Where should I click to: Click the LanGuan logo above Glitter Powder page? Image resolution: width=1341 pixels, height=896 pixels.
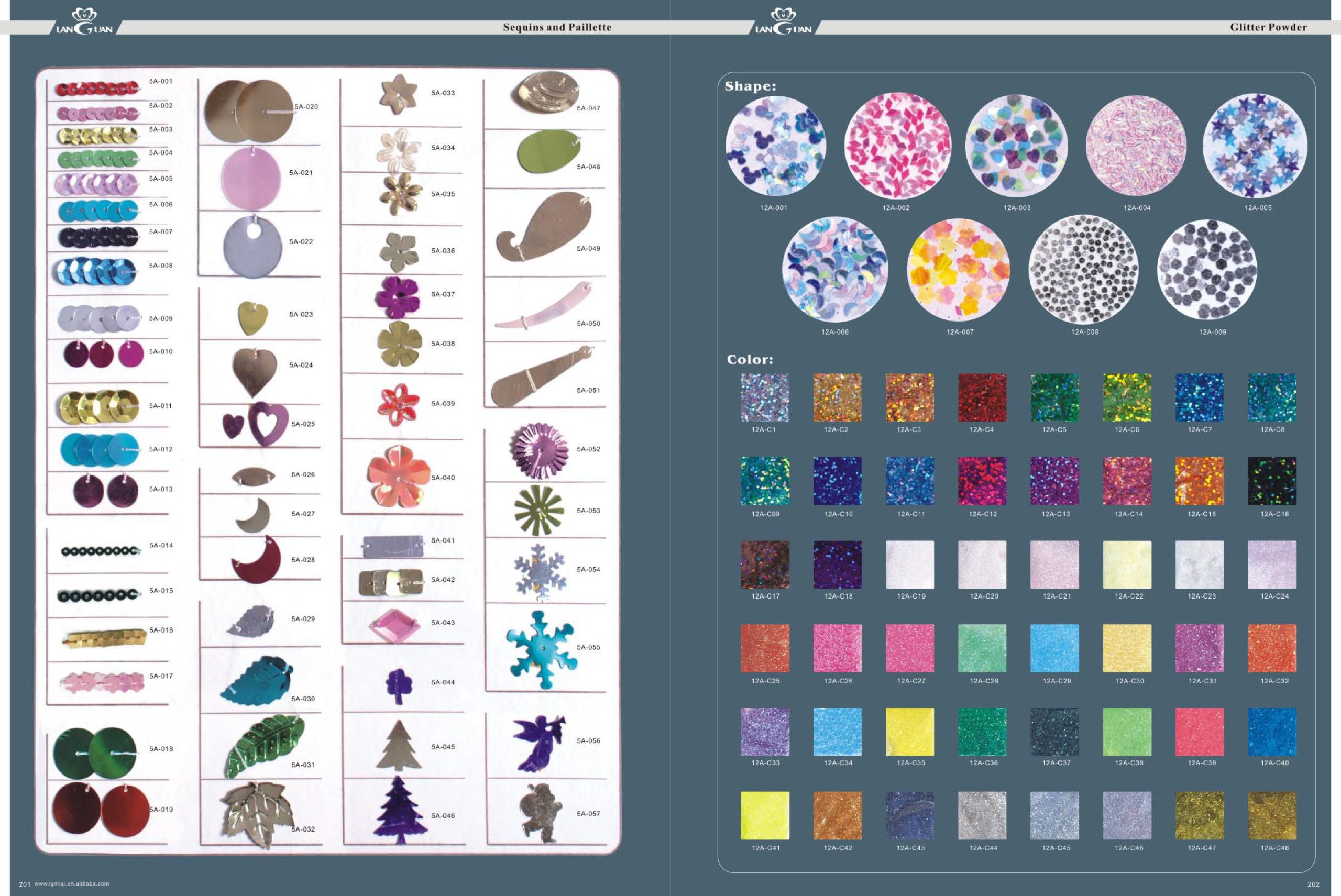point(783,21)
